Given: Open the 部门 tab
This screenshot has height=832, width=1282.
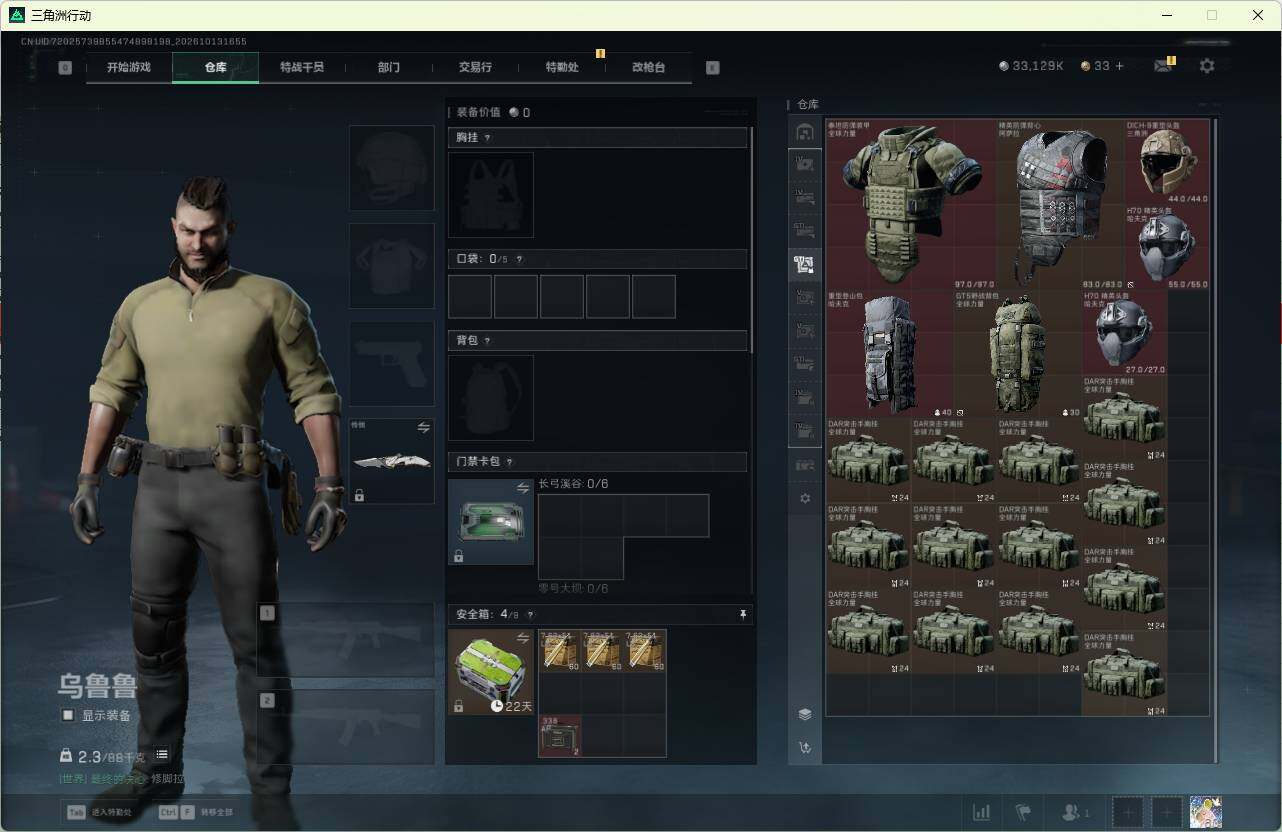Looking at the screenshot, I should [x=389, y=67].
